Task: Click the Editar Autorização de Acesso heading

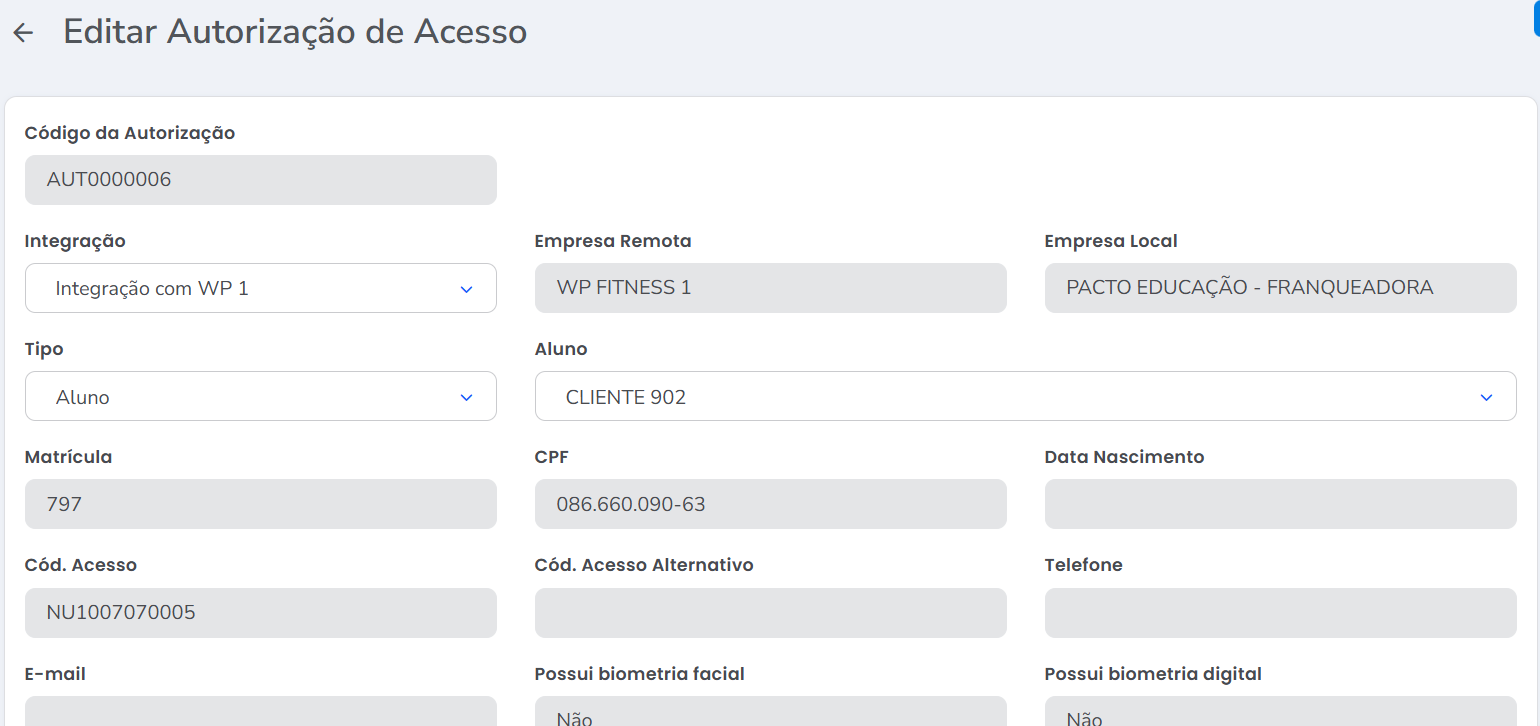Action: pyautogui.click(x=295, y=32)
